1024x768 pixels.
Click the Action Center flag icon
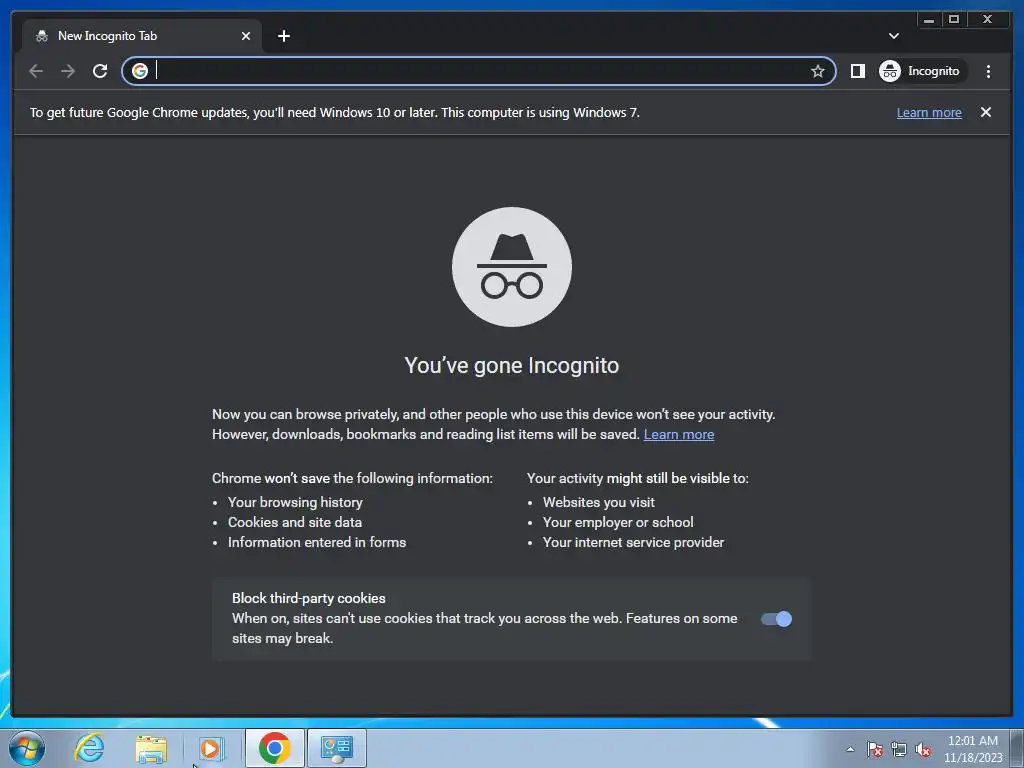(875, 749)
